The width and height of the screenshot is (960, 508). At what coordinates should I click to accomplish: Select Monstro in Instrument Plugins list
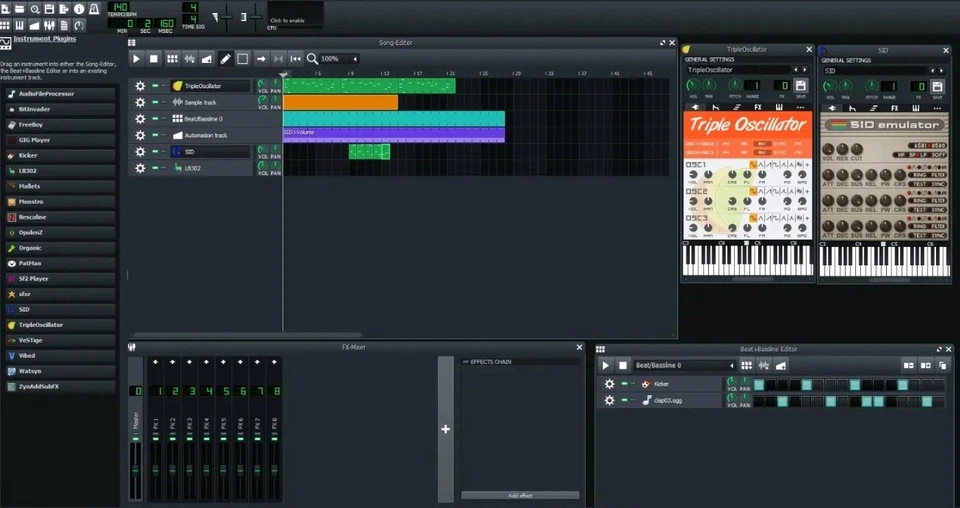pos(60,201)
